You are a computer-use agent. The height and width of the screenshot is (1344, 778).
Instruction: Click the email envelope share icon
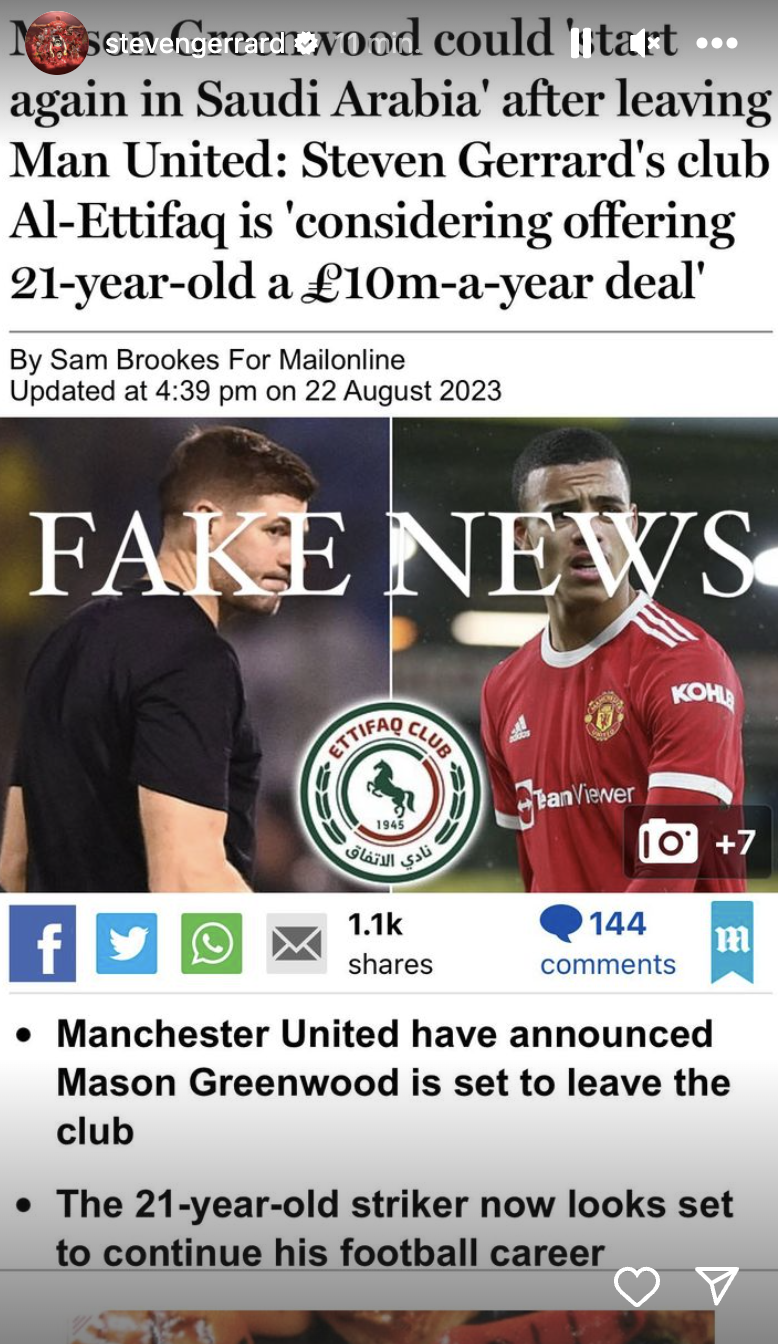coord(297,943)
